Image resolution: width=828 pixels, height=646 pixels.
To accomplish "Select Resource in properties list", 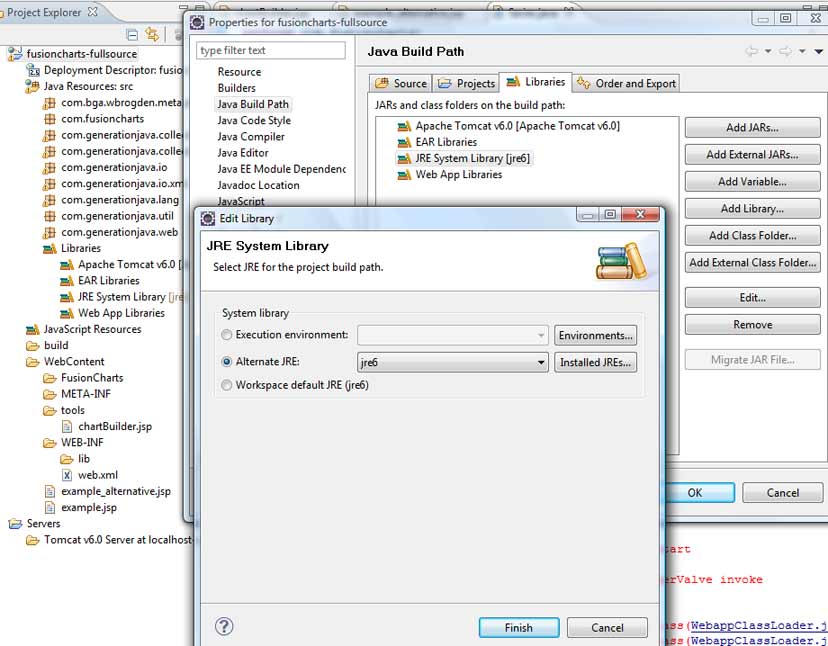I will (239, 72).
